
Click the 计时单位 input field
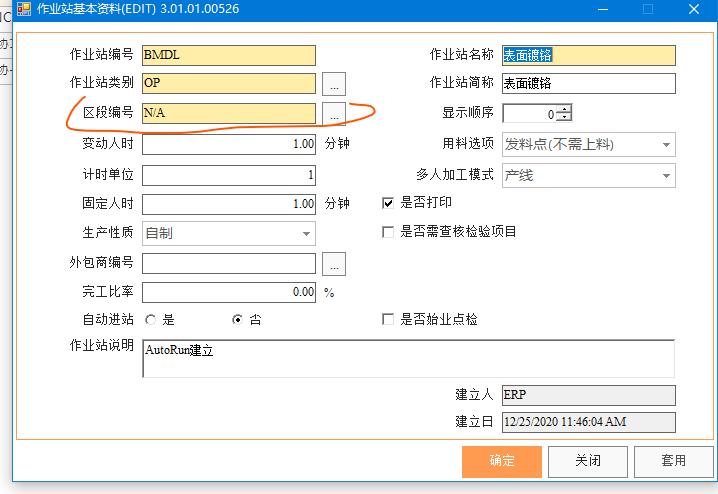coord(229,175)
